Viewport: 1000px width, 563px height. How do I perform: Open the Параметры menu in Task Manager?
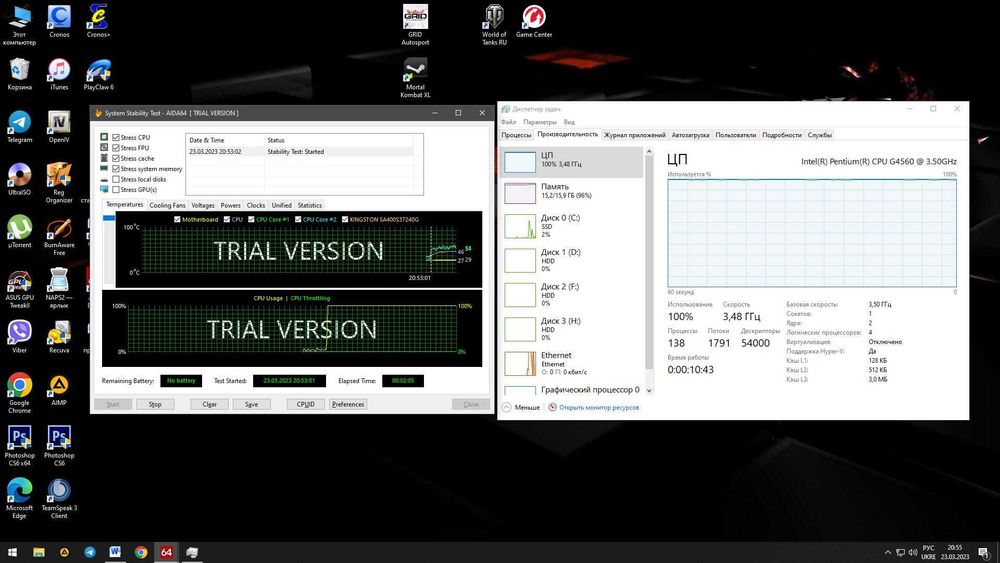coord(540,122)
